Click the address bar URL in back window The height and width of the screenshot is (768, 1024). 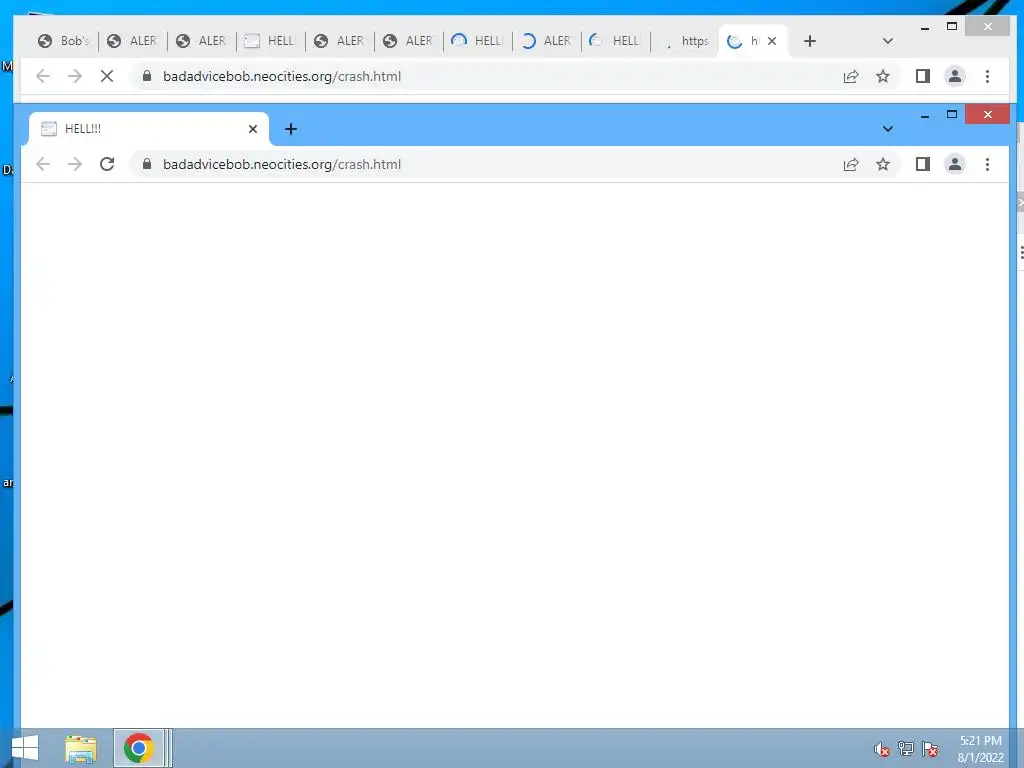282,76
